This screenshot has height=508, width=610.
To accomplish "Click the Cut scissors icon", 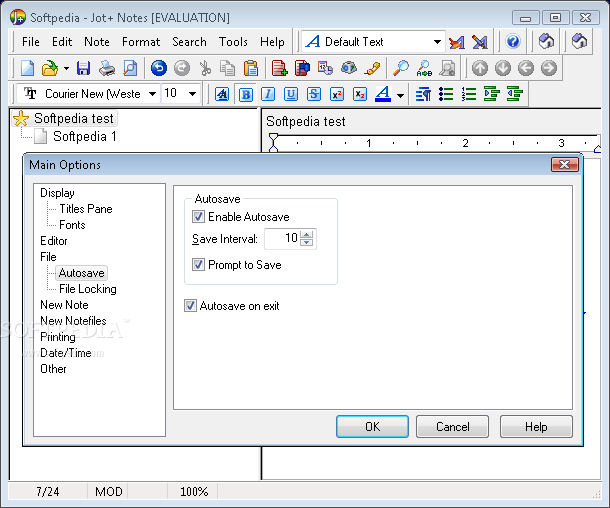I will coord(205,68).
